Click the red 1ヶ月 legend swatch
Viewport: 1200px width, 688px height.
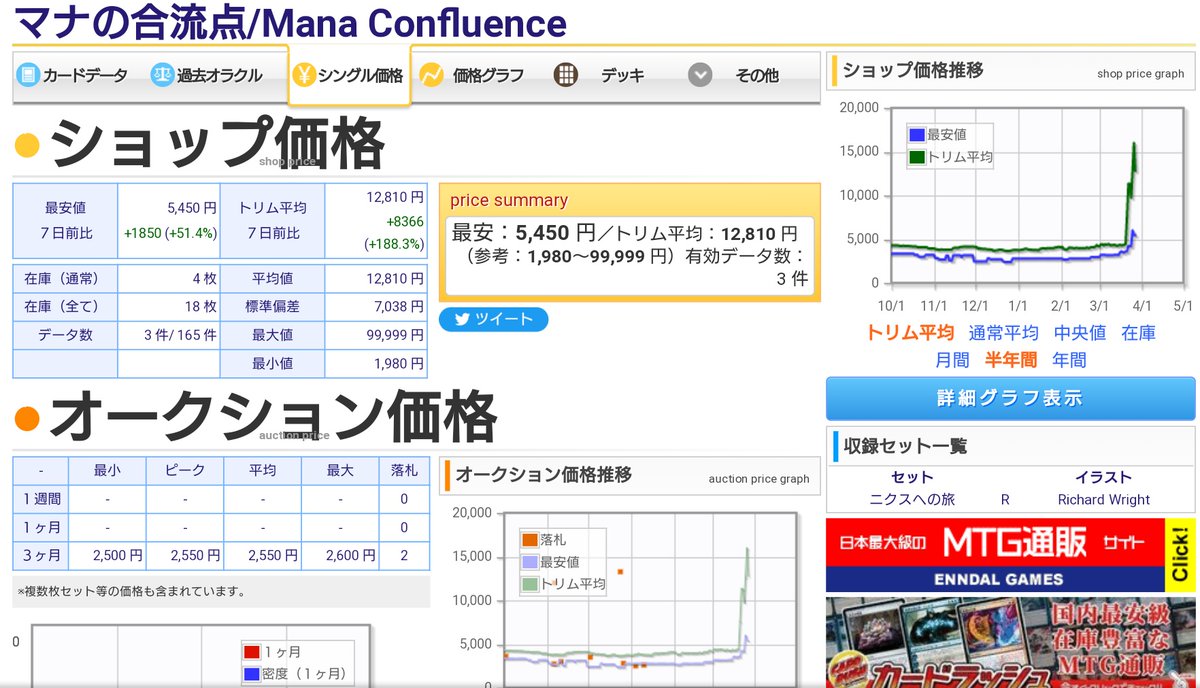[252, 653]
